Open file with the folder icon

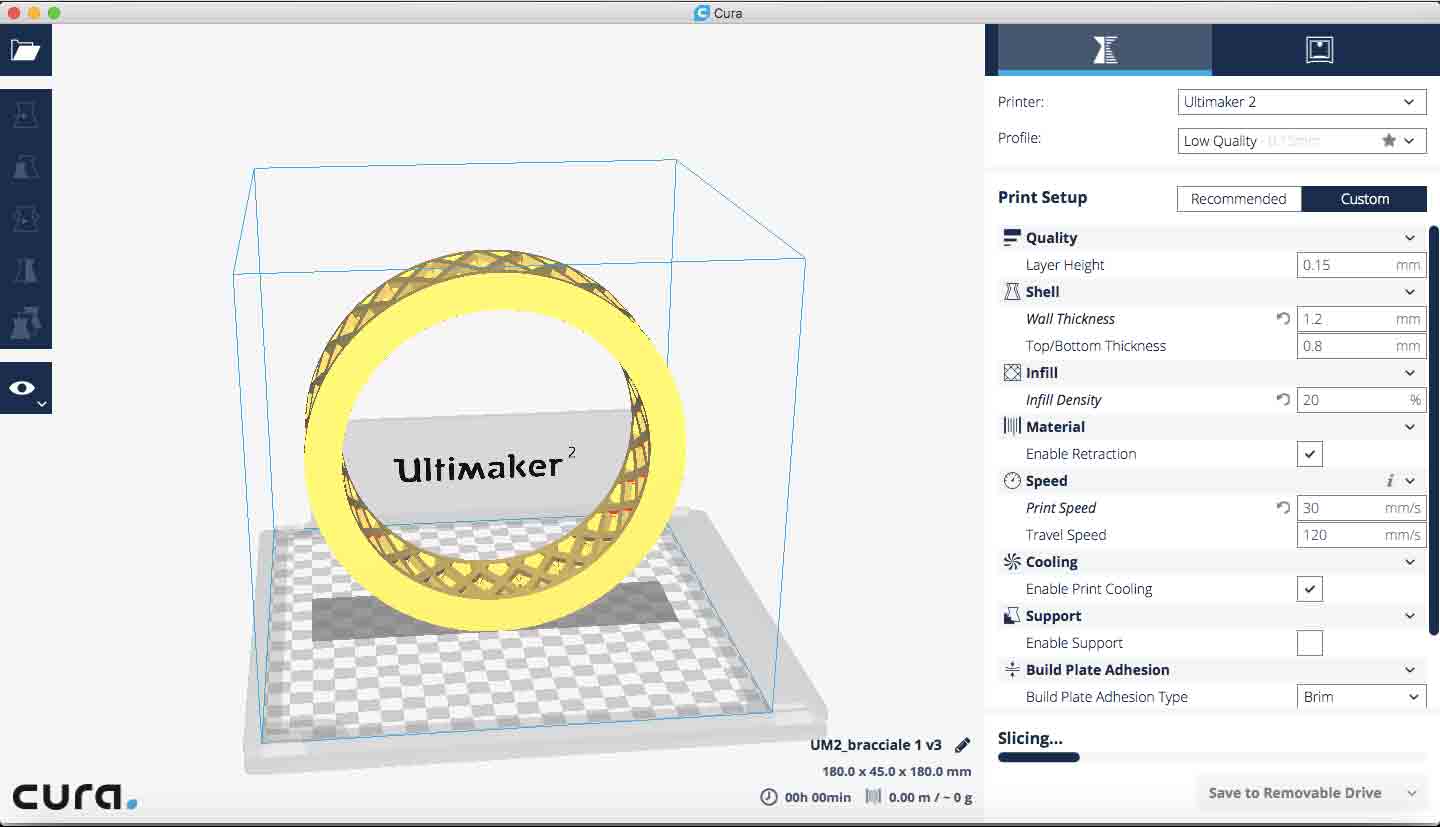pos(25,51)
